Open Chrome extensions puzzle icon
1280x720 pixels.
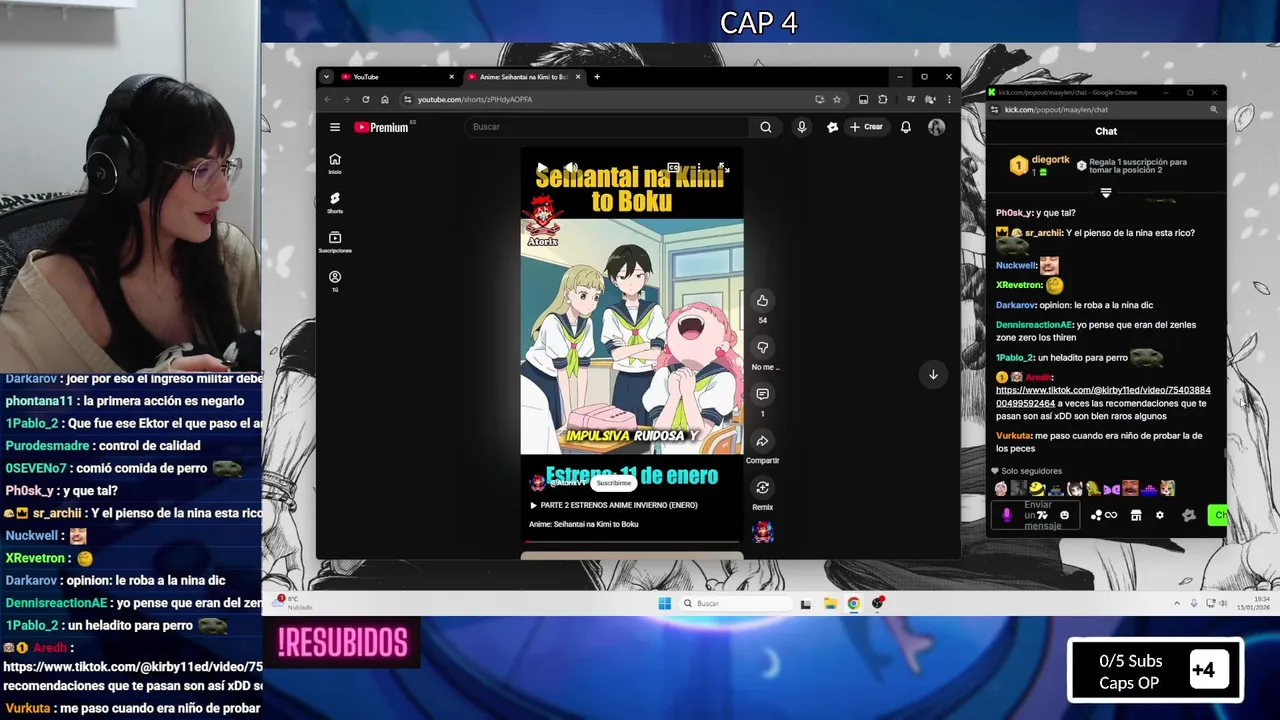[x=883, y=99]
